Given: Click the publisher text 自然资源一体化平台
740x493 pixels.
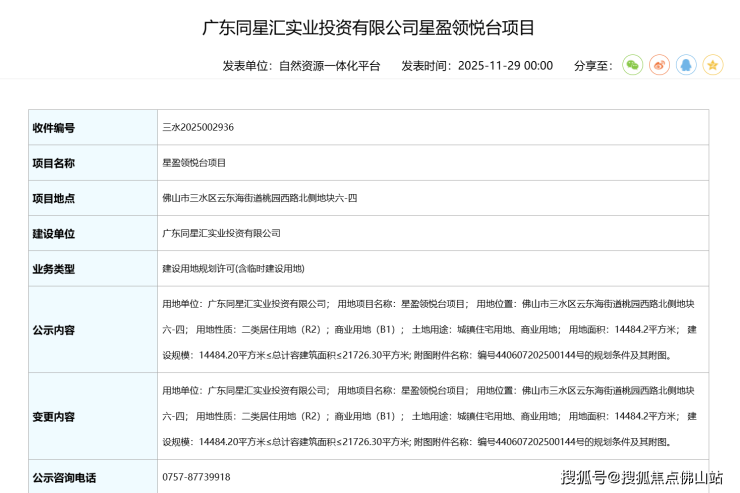Looking at the screenshot, I should pos(329,66).
